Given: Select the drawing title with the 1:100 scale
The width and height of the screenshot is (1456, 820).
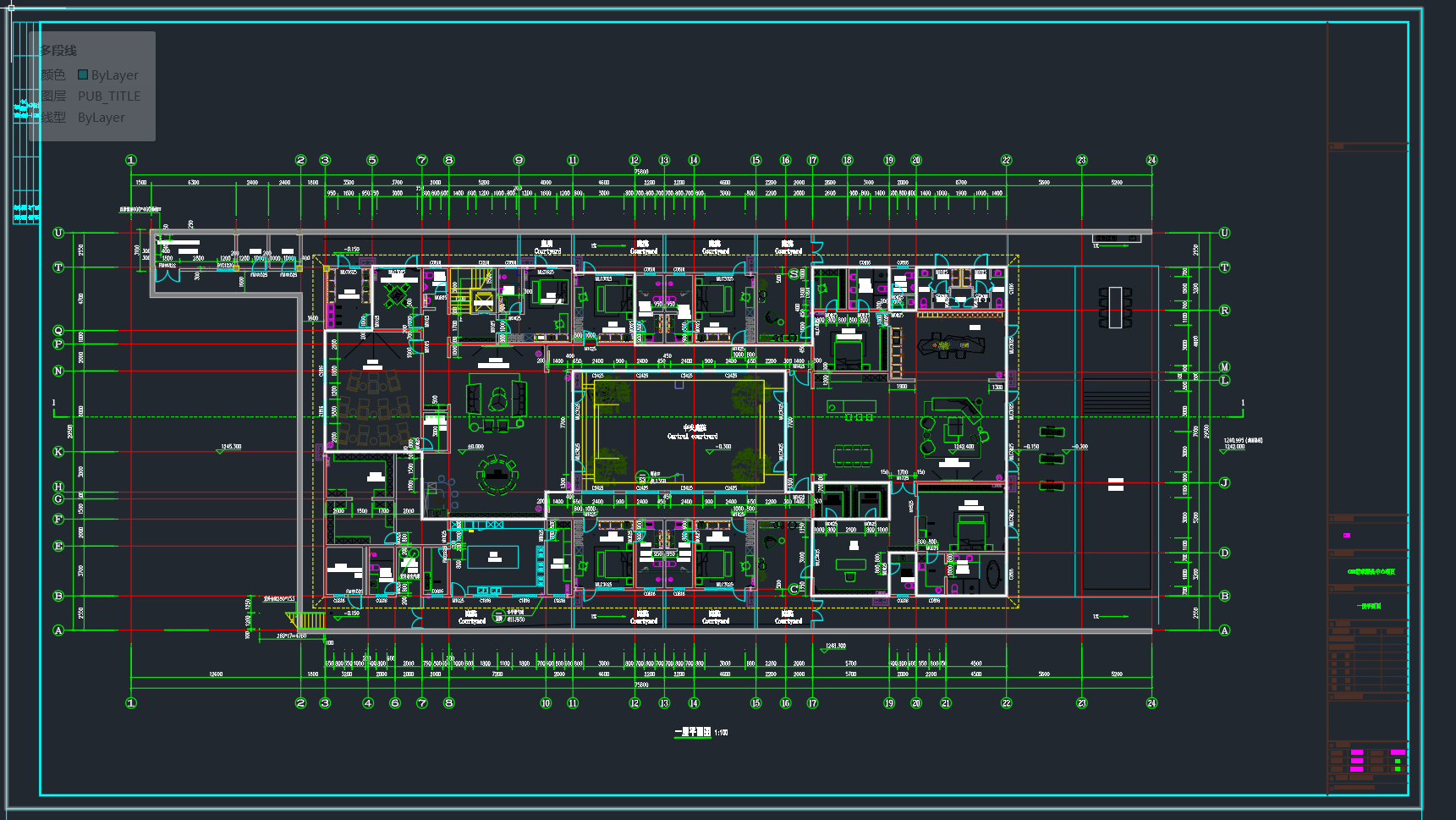Looking at the screenshot, I should pyautogui.click(x=701, y=732).
